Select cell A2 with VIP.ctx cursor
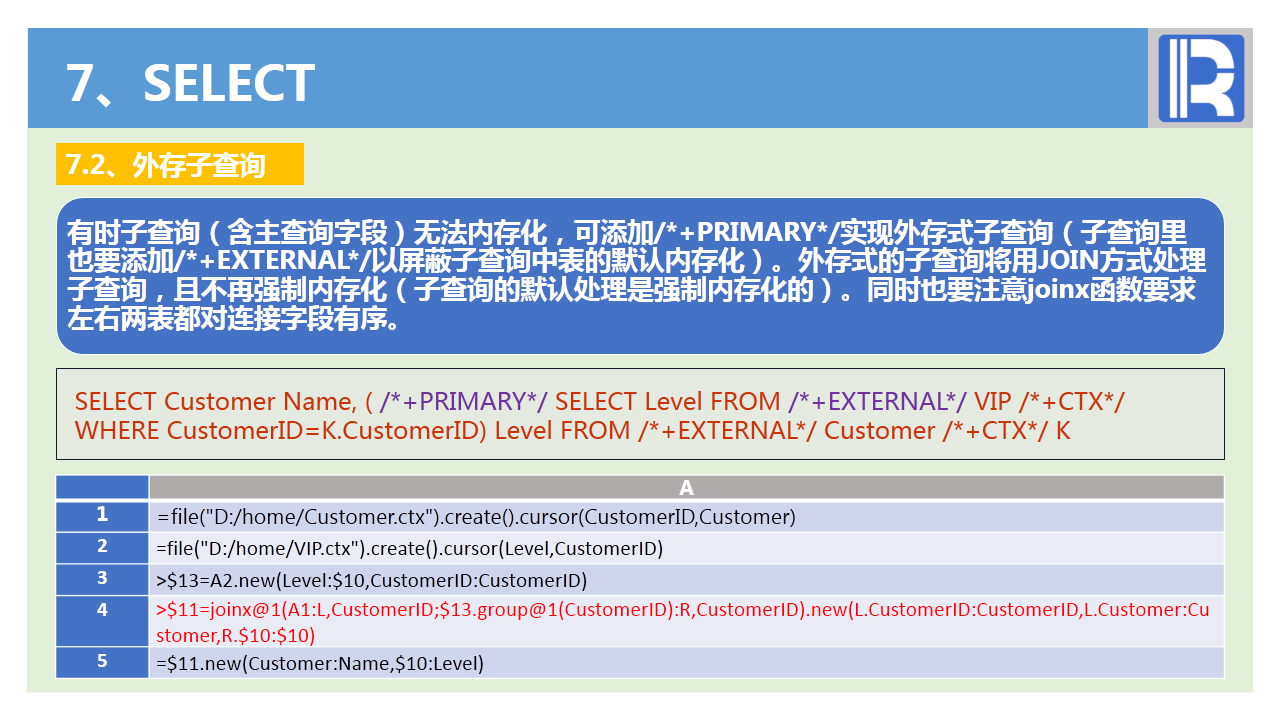Viewport: 1280px width, 720px height. pyautogui.click(x=686, y=547)
